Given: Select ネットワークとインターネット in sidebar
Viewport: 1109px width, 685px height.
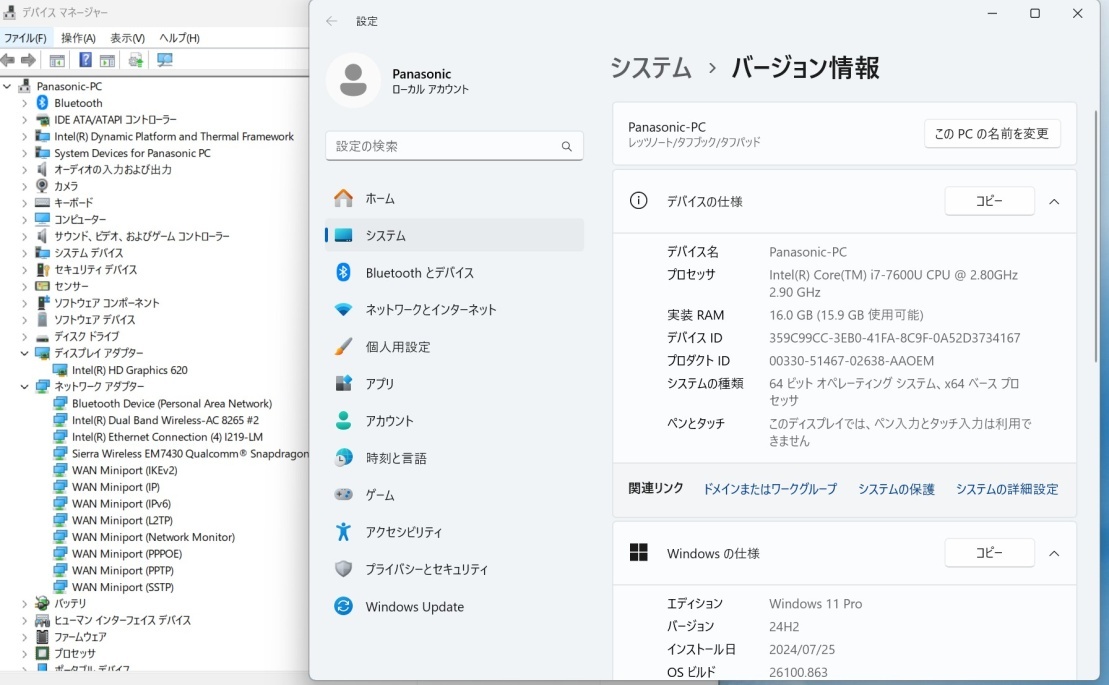Looking at the screenshot, I should pyautogui.click(x=454, y=310).
